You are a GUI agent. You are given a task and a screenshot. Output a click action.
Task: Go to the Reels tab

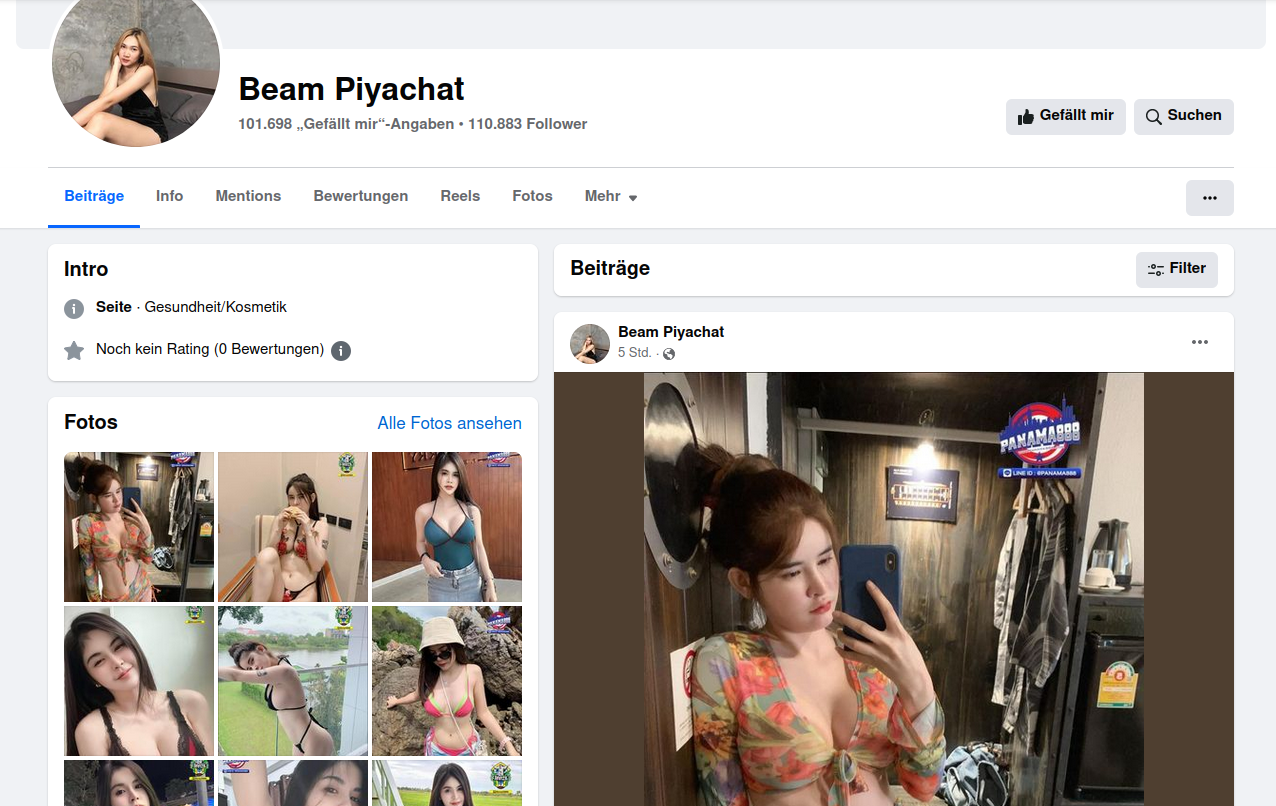coord(460,197)
